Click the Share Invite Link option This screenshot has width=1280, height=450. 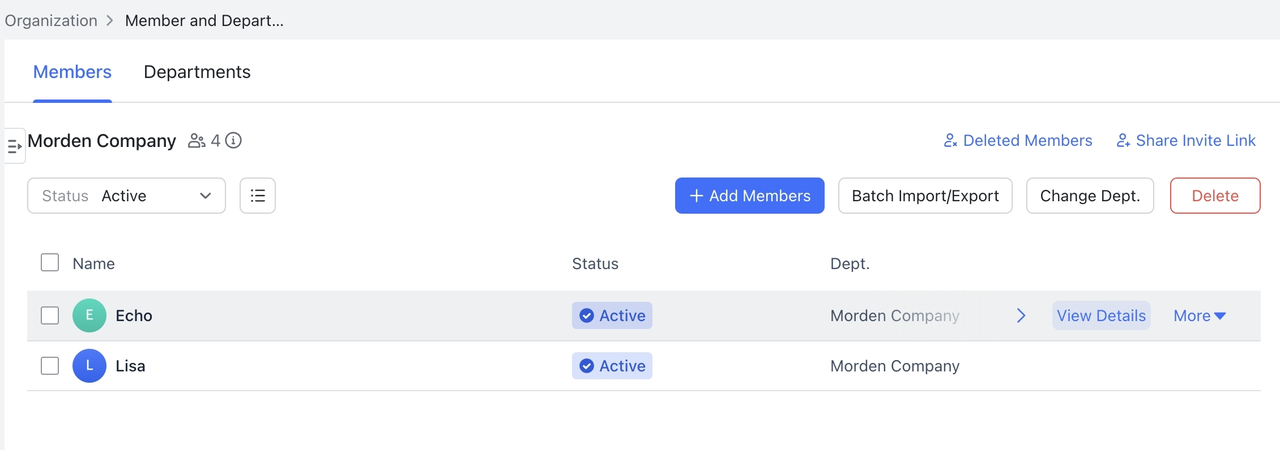pyautogui.click(x=1185, y=141)
